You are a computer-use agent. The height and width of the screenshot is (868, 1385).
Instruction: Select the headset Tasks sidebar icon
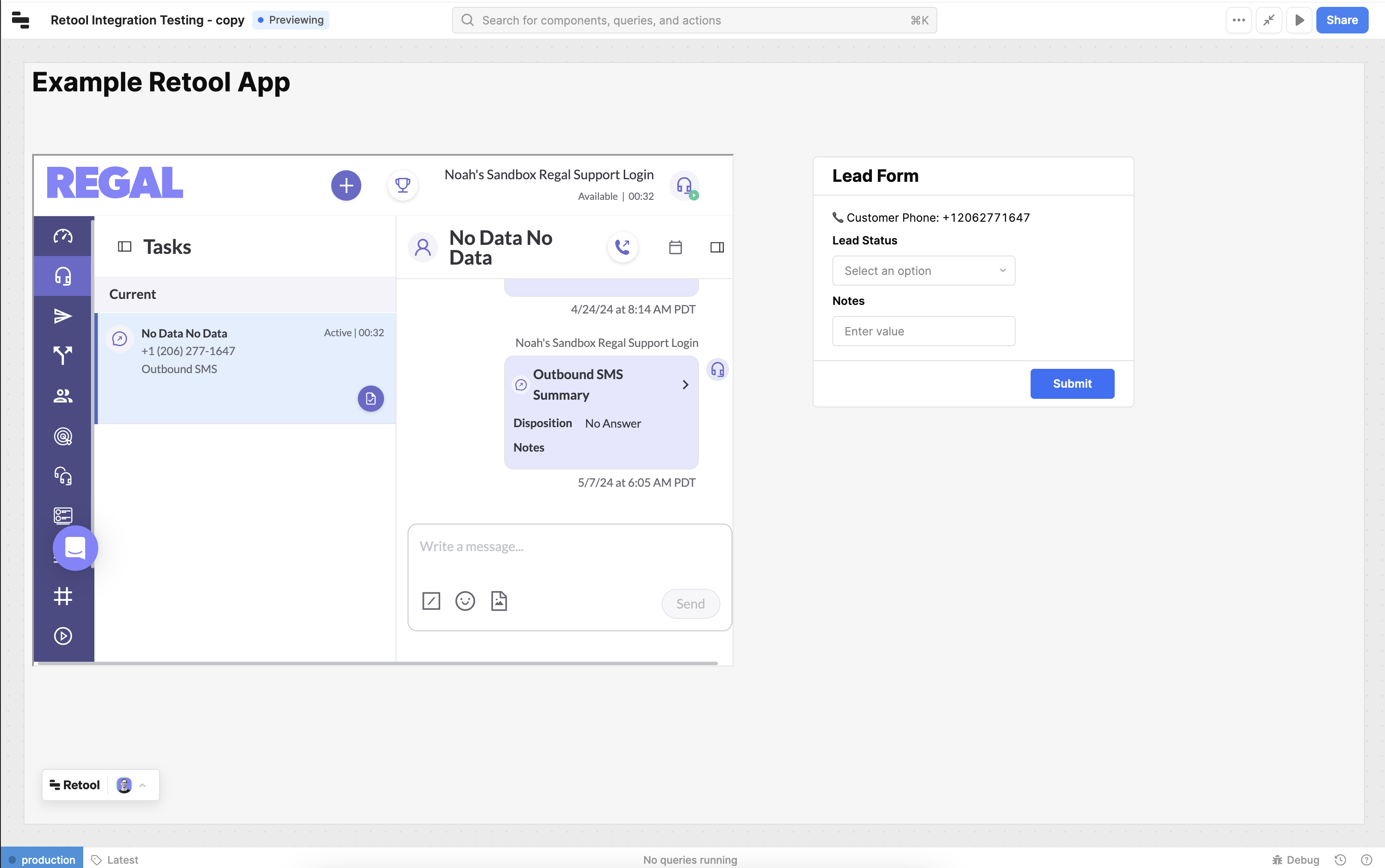click(63, 276)
